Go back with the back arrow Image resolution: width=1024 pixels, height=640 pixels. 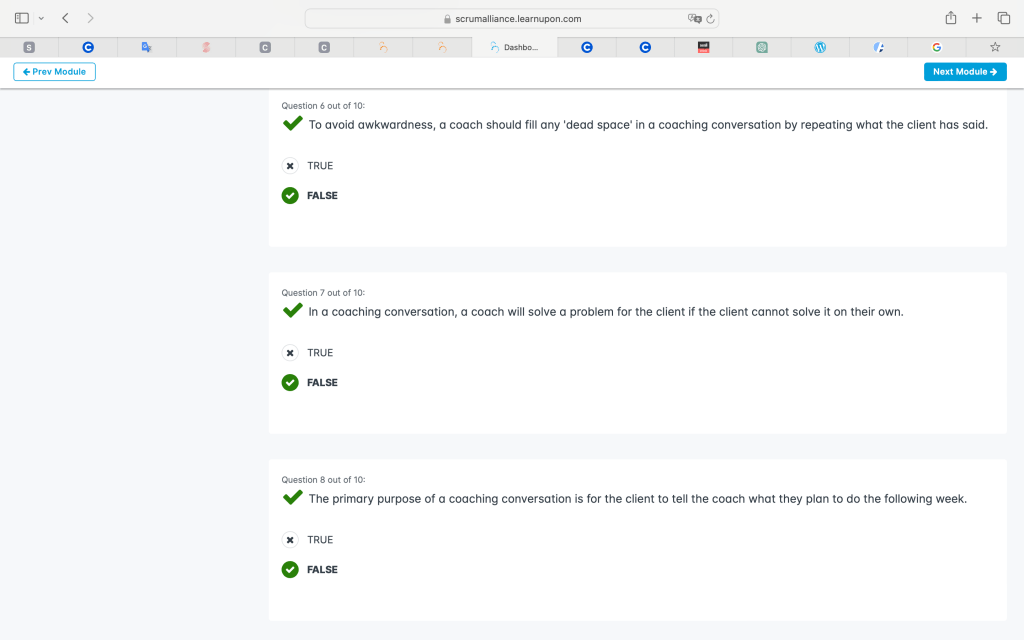coord(65,18)
